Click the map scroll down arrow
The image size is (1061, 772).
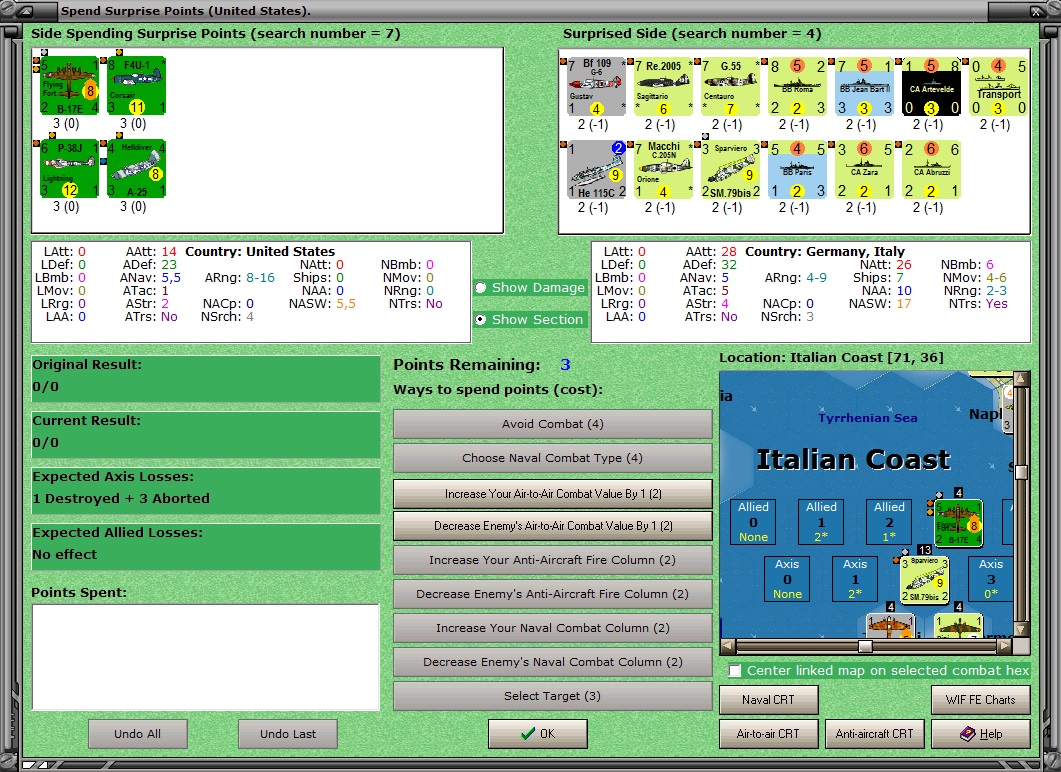coord(1022,629)
